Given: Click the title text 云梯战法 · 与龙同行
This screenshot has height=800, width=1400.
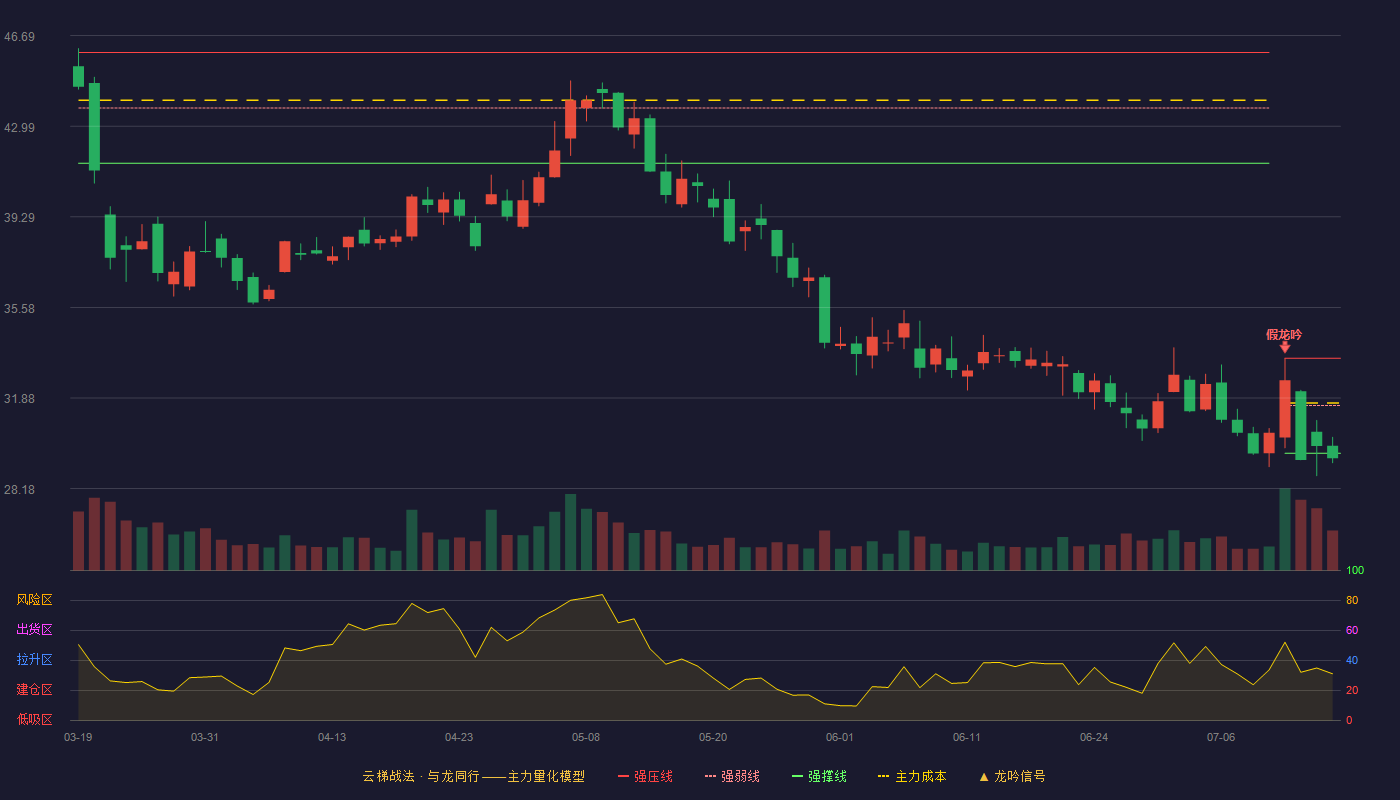Looking at the screenshot, I should tap(421, 776).
